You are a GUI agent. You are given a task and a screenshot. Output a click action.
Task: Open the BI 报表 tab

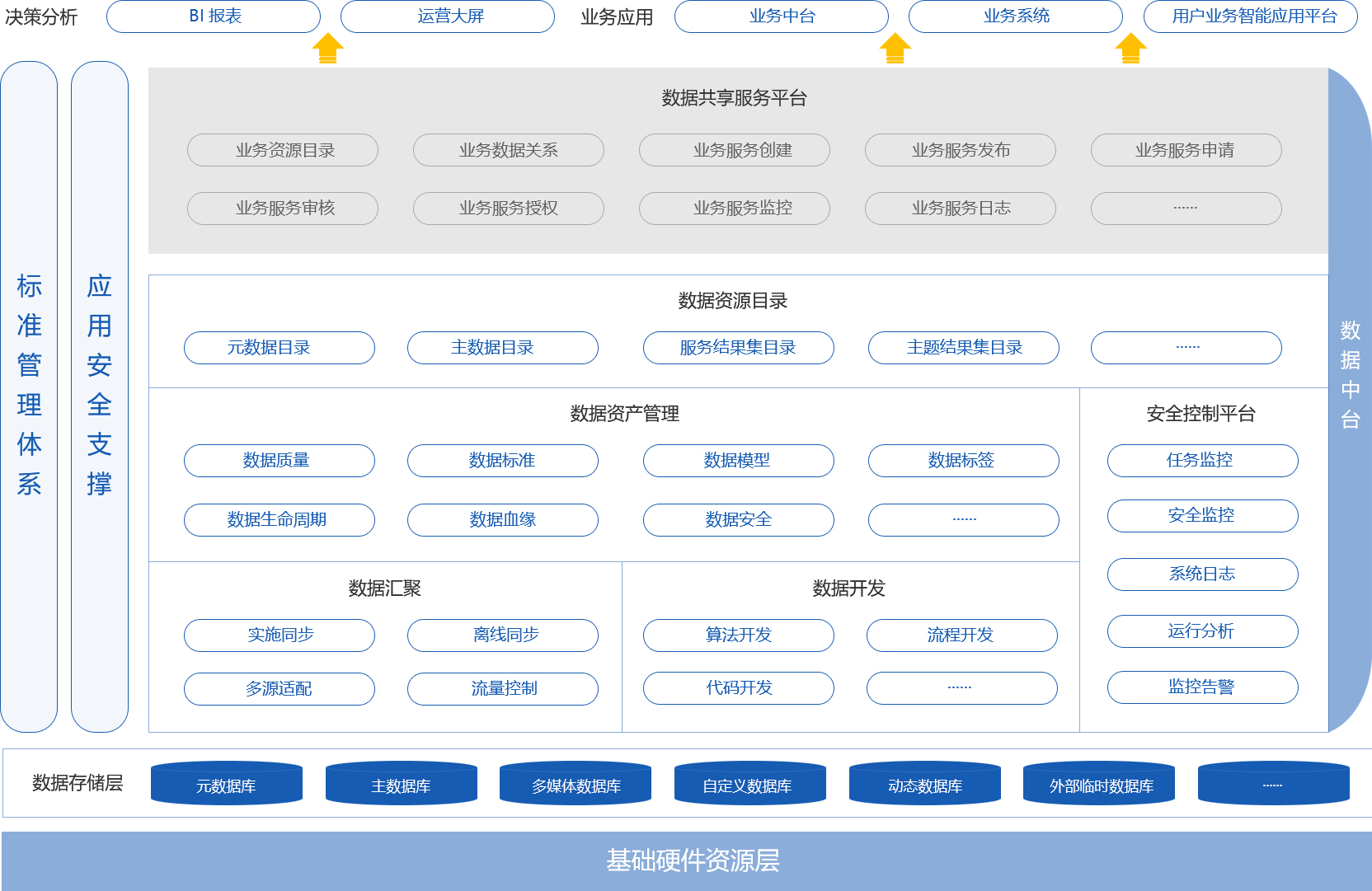click(x=214, y=16)
